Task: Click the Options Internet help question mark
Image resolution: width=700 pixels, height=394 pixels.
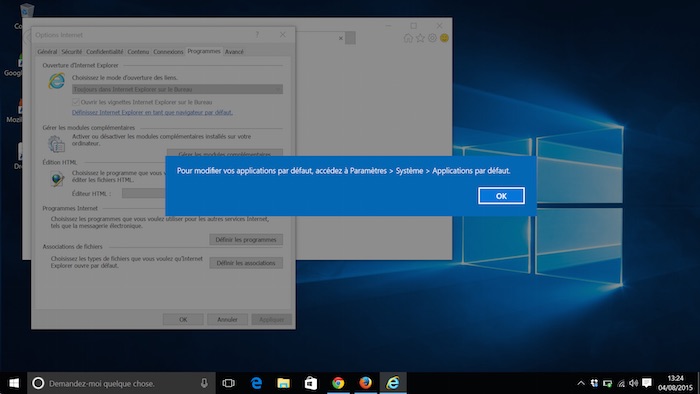Action: pos(257,34)
